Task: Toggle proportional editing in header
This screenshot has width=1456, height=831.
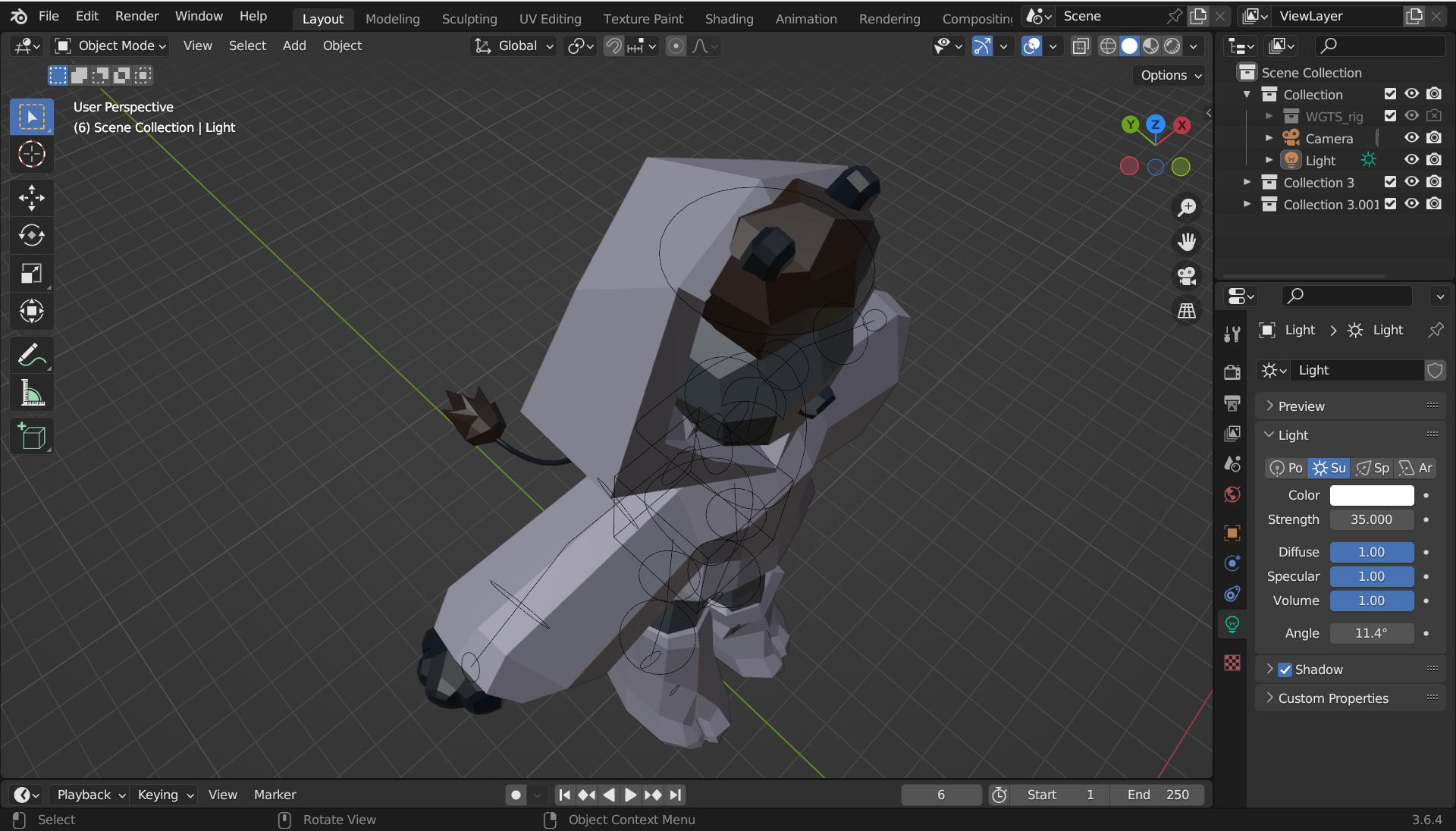Action: (676, 46)
